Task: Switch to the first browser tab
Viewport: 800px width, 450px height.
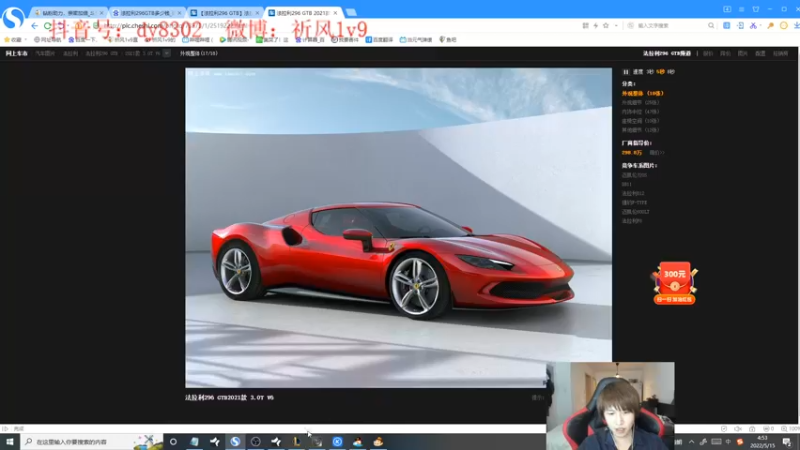Action: coord(68,13)
